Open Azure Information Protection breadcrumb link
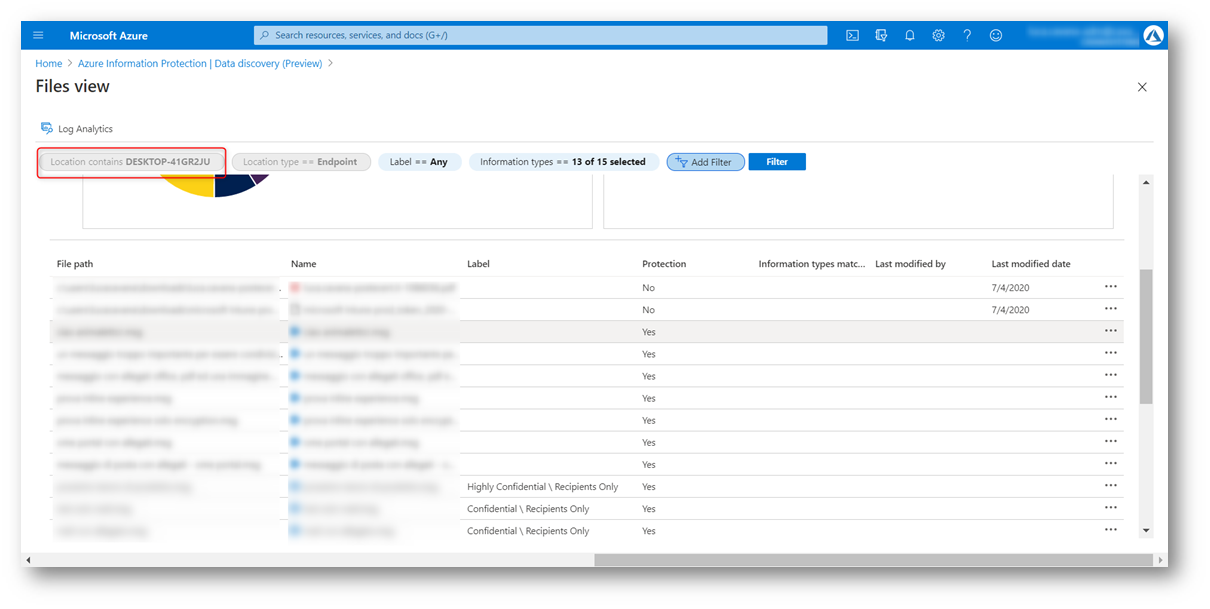 (200, 63)
